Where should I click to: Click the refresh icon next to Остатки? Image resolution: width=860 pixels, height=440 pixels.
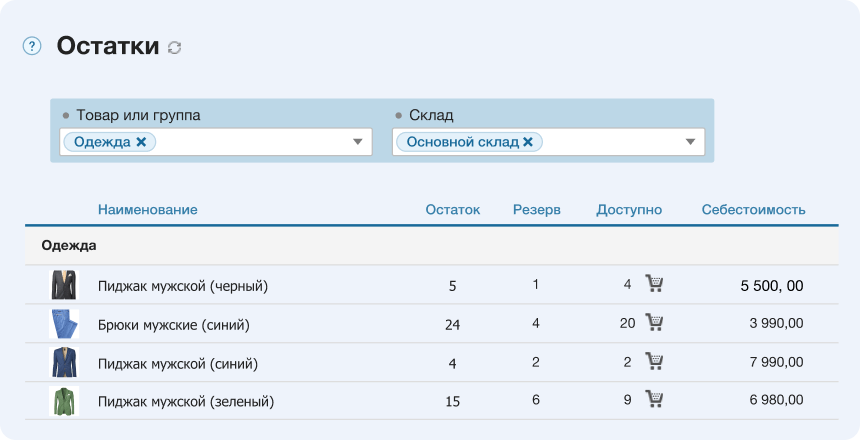(x=175, y=48)
